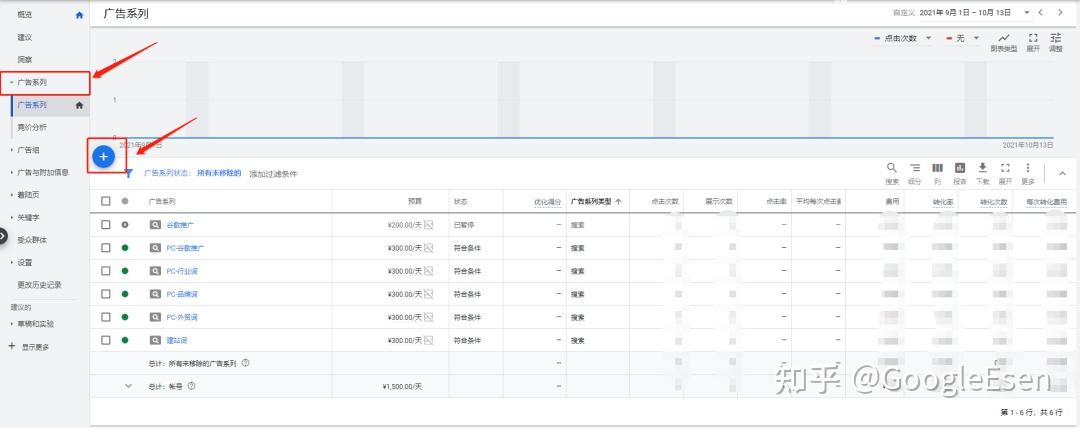Screen dimensions: 1080x428
Task: Open the table search (搜索) tool
Action: [891, 167]
